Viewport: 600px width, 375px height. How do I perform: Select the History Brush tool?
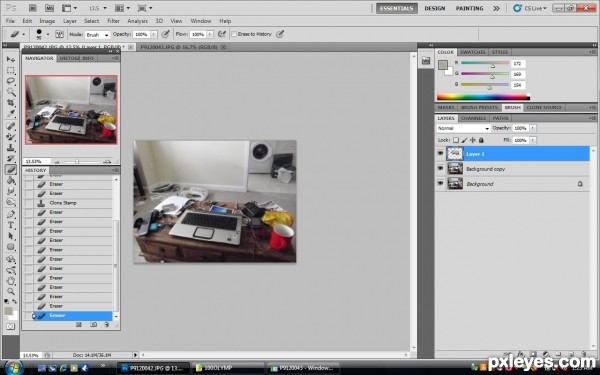click(x=11, y=158)
